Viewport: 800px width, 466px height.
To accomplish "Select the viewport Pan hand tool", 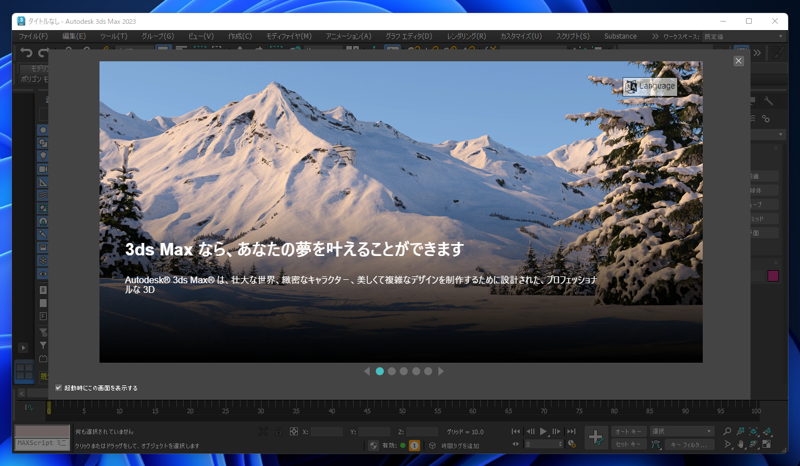I will point(741,445).
